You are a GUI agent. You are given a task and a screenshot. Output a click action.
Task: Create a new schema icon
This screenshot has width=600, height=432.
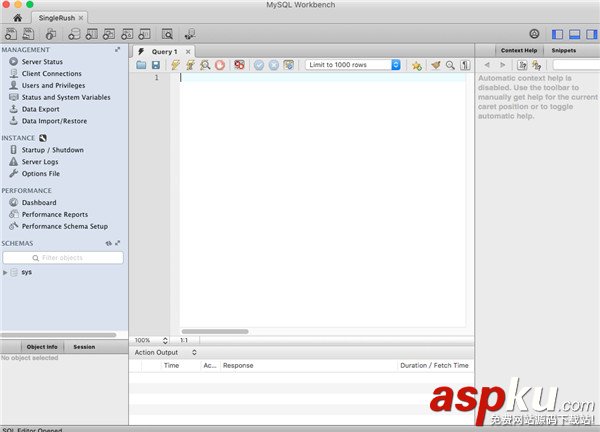(x=74, y=34)
